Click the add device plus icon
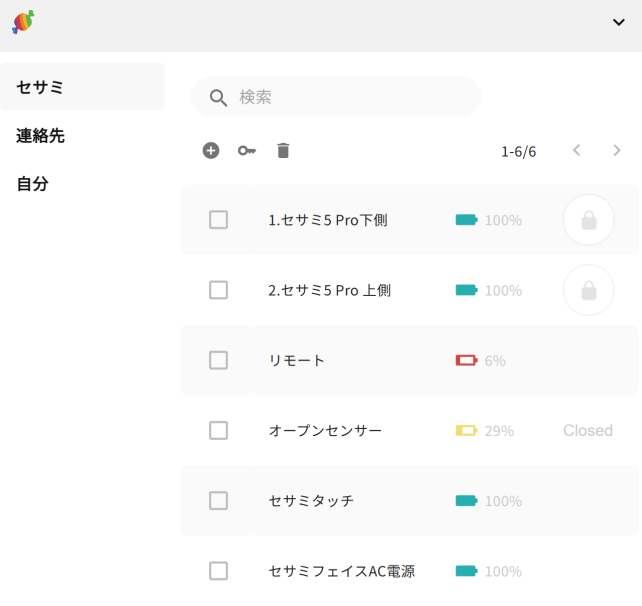Image resolution: width=642 pixels, height=606 pixels. tap(211, 151)
